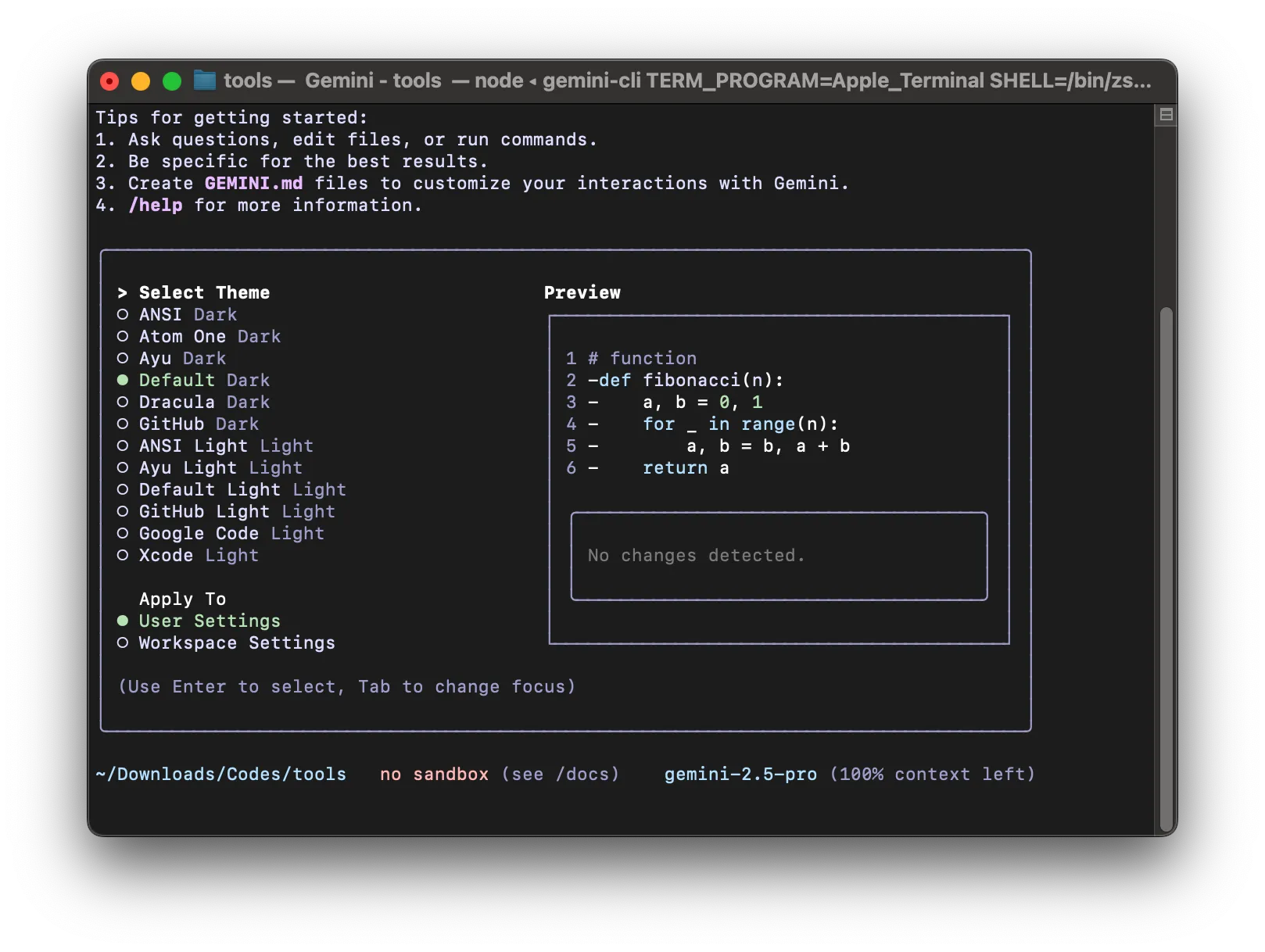Click the gemini-2.5-pro model label
The height and width of the screenshot is (952, 1265).
740,774
